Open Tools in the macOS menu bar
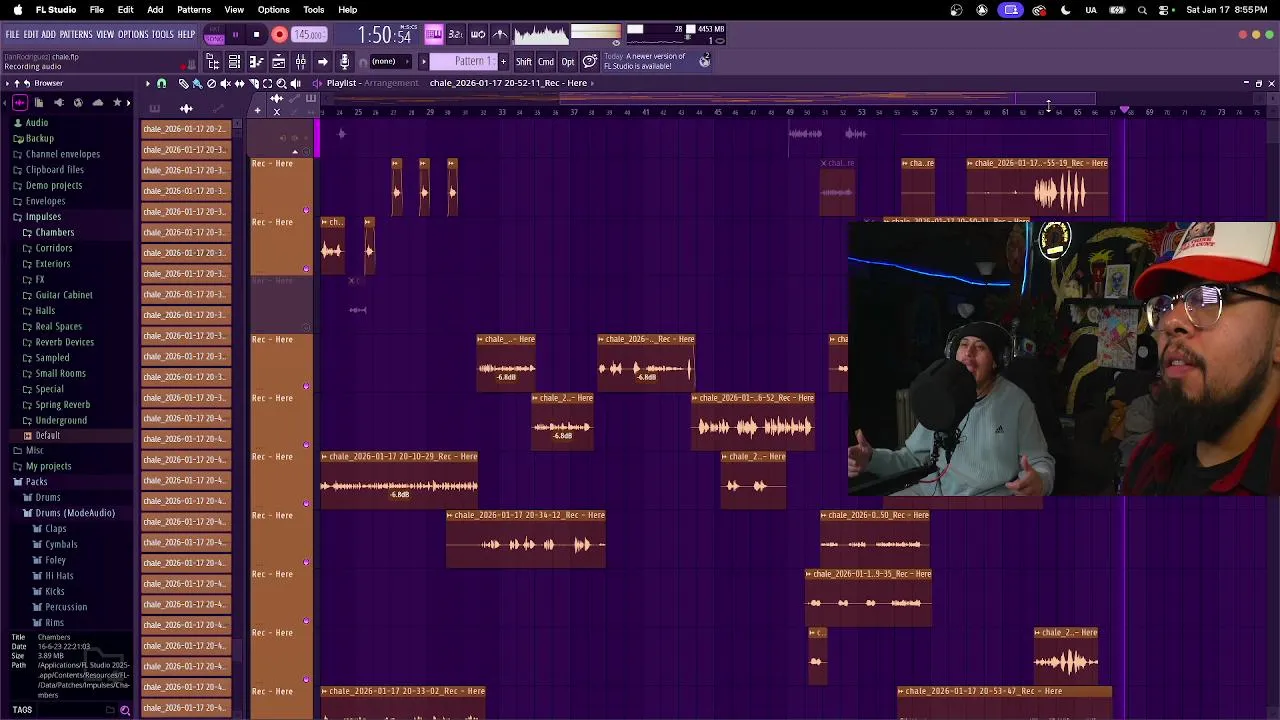 [313, 10]
